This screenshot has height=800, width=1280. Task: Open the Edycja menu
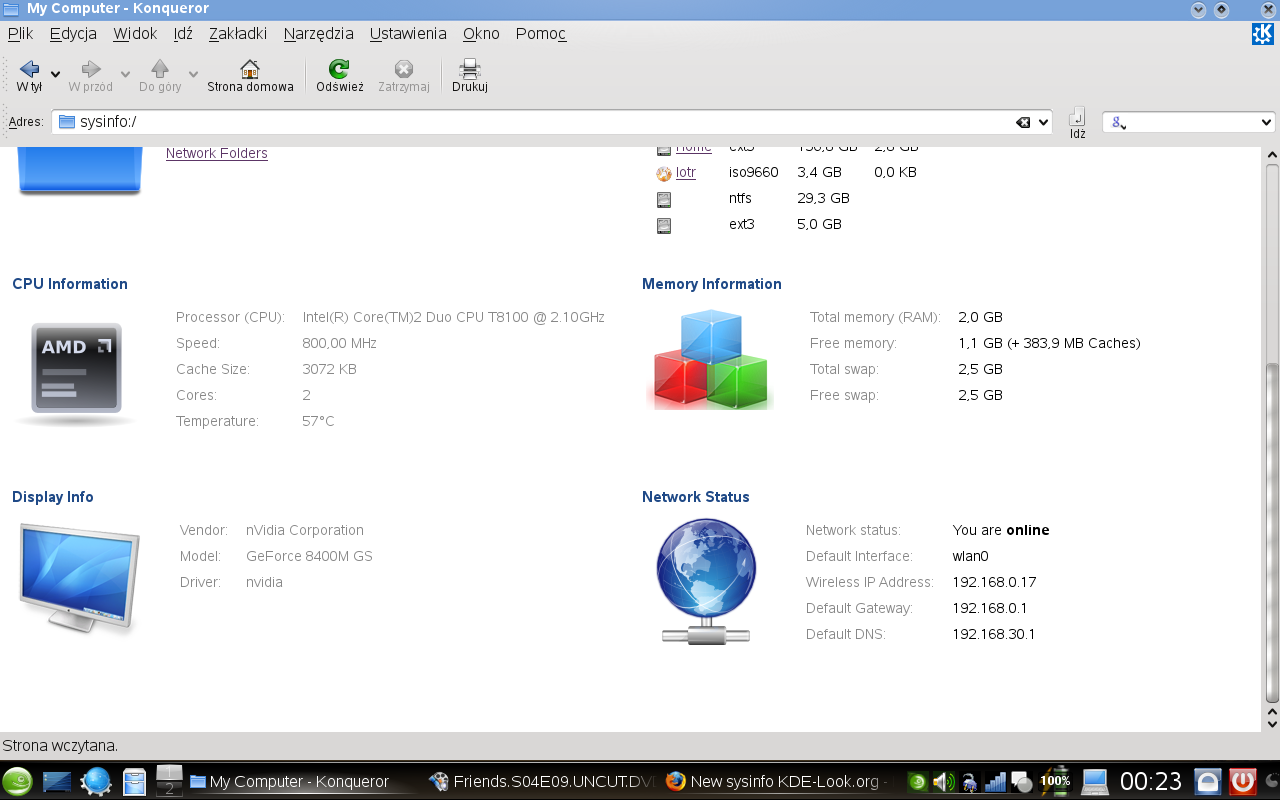pos(73,33)
